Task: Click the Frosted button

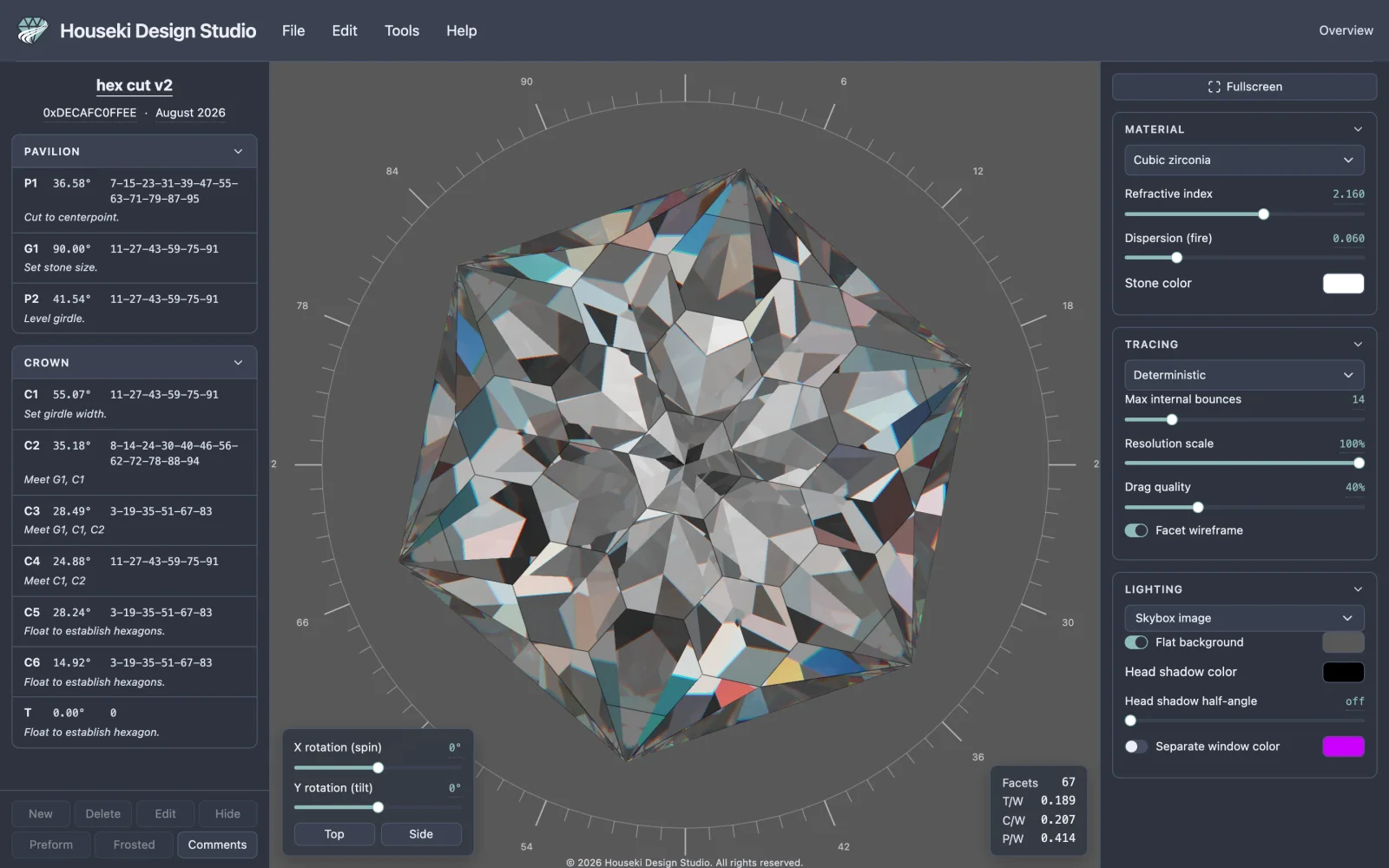Action: coord(134,845)
